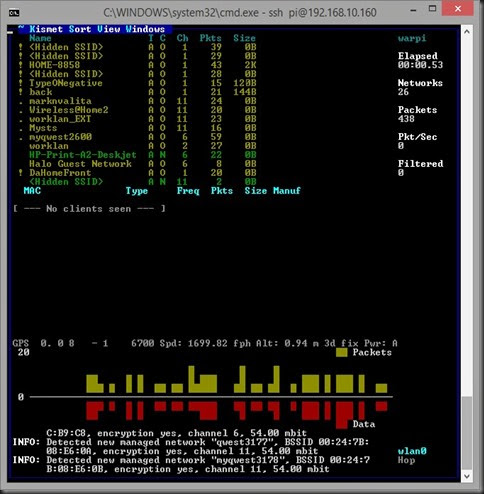Open the Sort menu
The width and height of the screenshot is (484, 494).
pos(80,29)
